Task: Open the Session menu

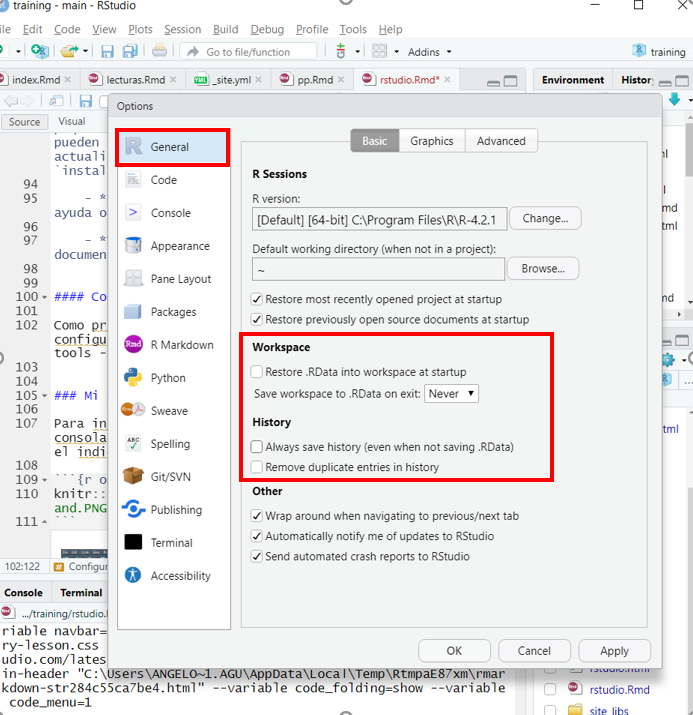Action: click(x=182, y=29)
